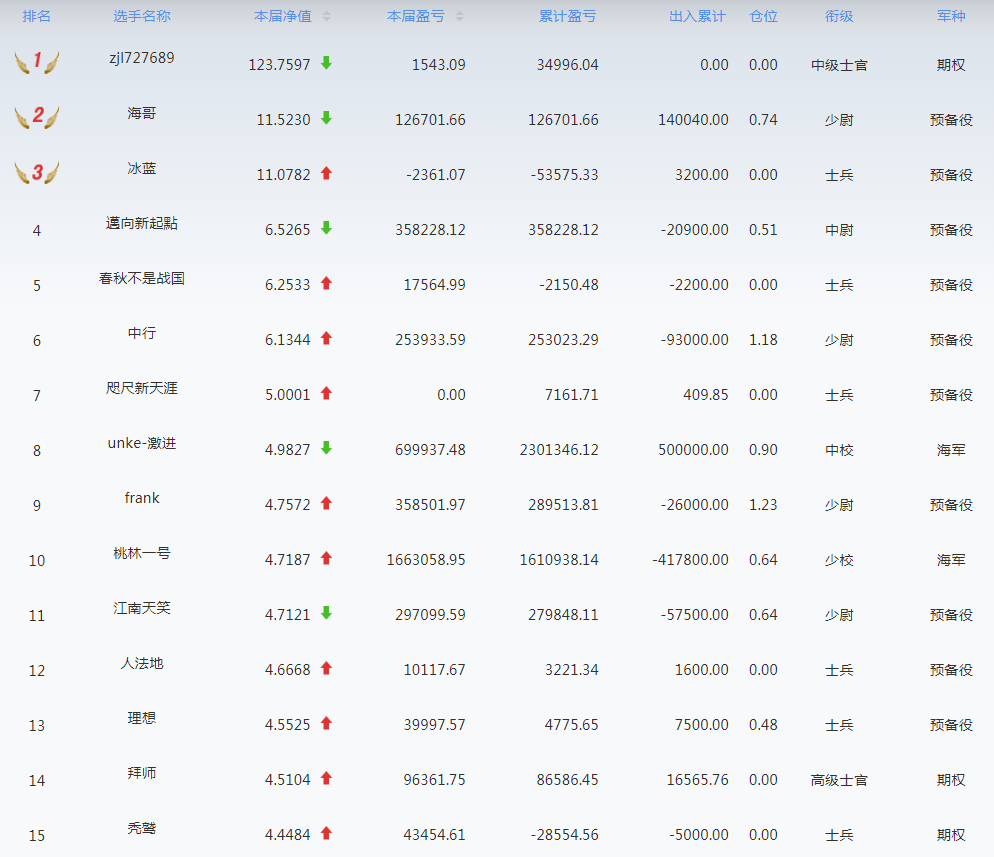Click red up arrow beside 4.7572
The image size is (994, 857).
[x=326, y=503]
